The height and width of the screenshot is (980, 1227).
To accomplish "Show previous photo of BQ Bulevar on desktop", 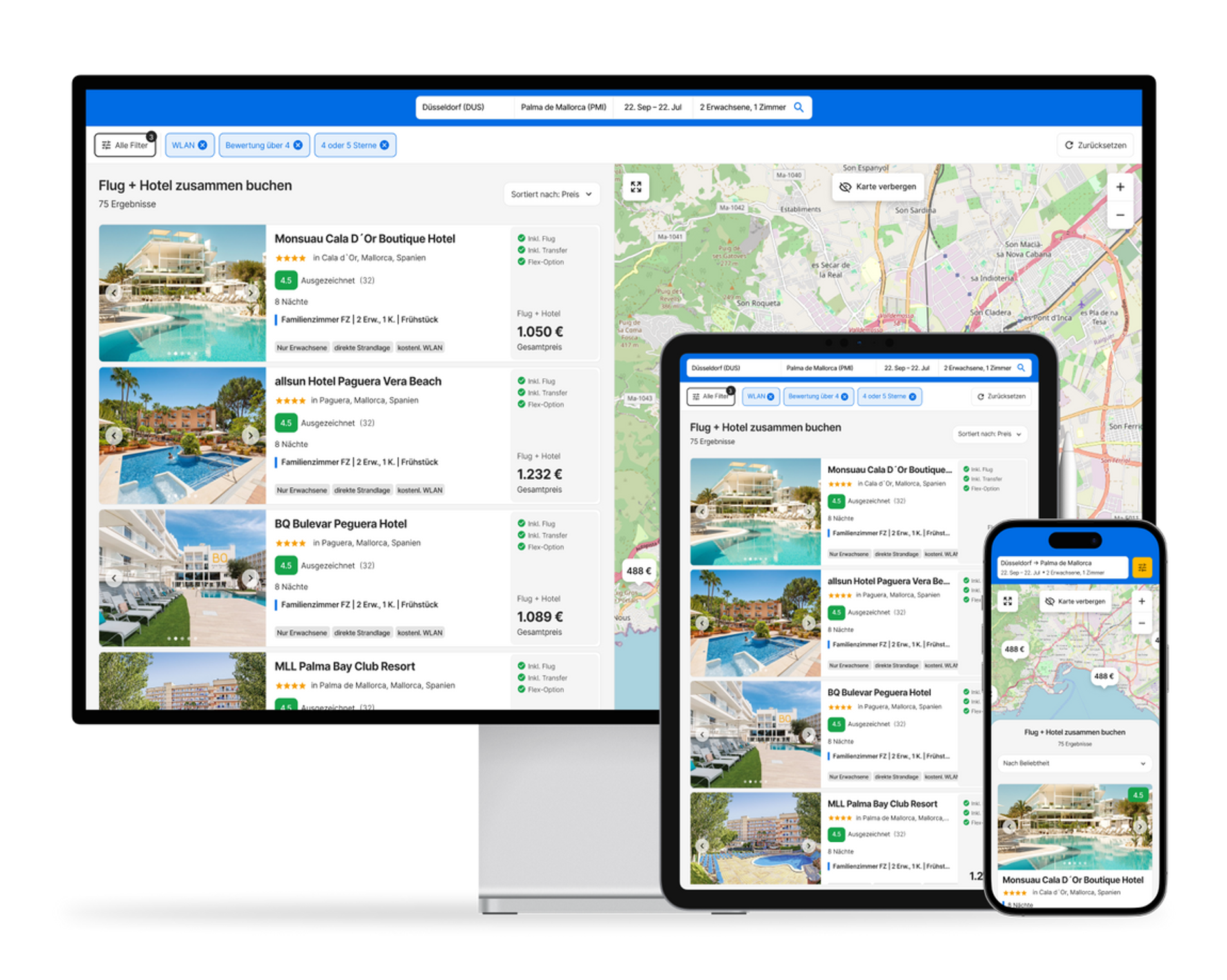I will [114, 578].
